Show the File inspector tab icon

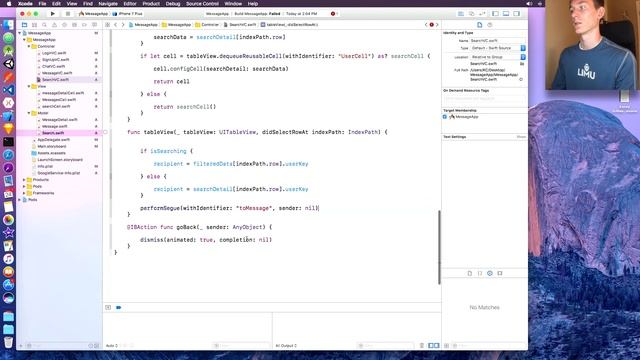click(480, 25)
